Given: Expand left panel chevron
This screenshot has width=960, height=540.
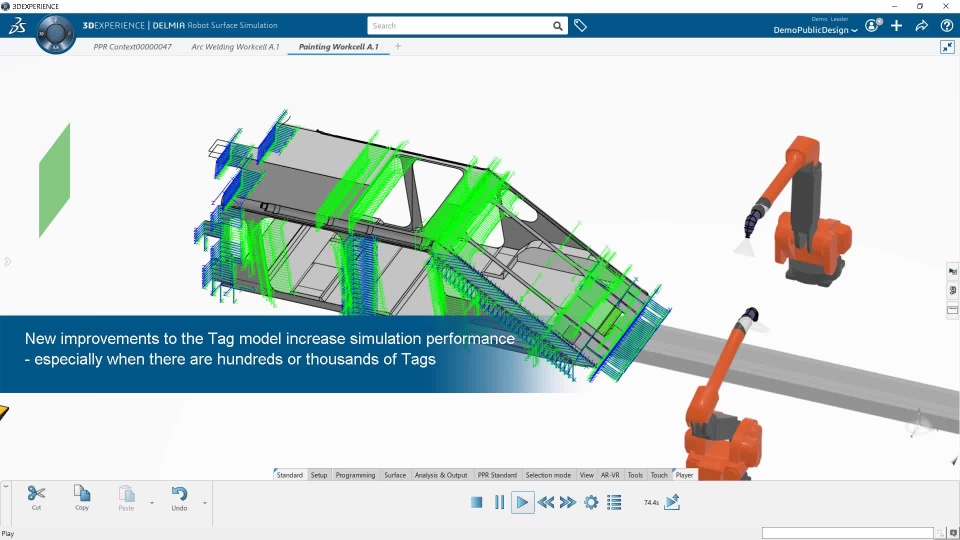Looking at the screenshot, I should pos(7,262).
